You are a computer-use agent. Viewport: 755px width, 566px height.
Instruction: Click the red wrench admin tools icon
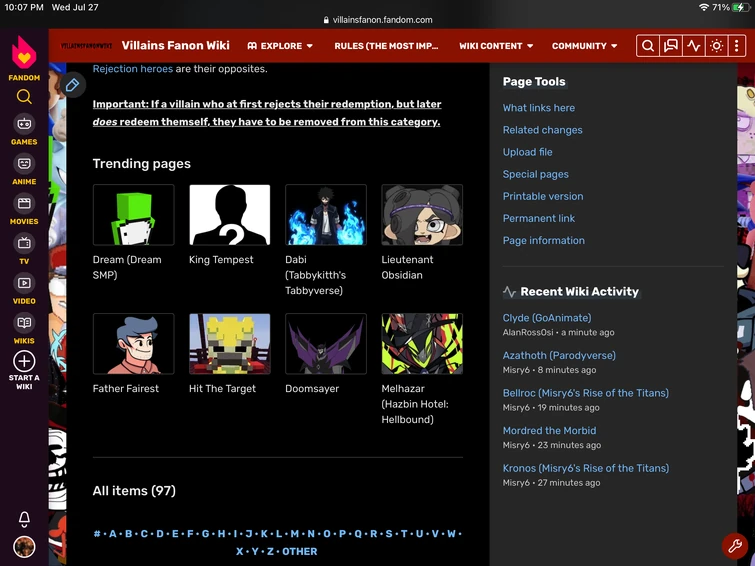735,546
